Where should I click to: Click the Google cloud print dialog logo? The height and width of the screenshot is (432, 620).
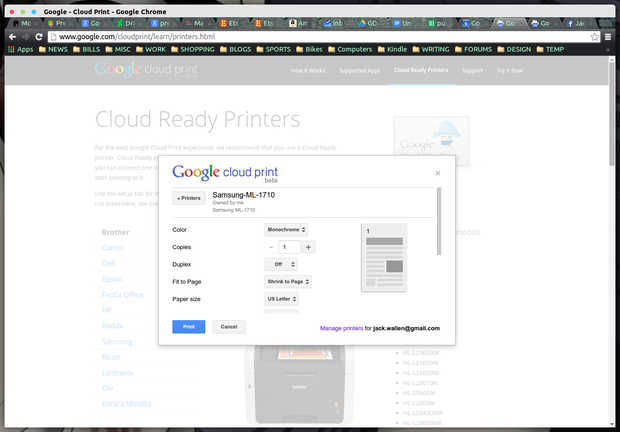click(225, 173)
